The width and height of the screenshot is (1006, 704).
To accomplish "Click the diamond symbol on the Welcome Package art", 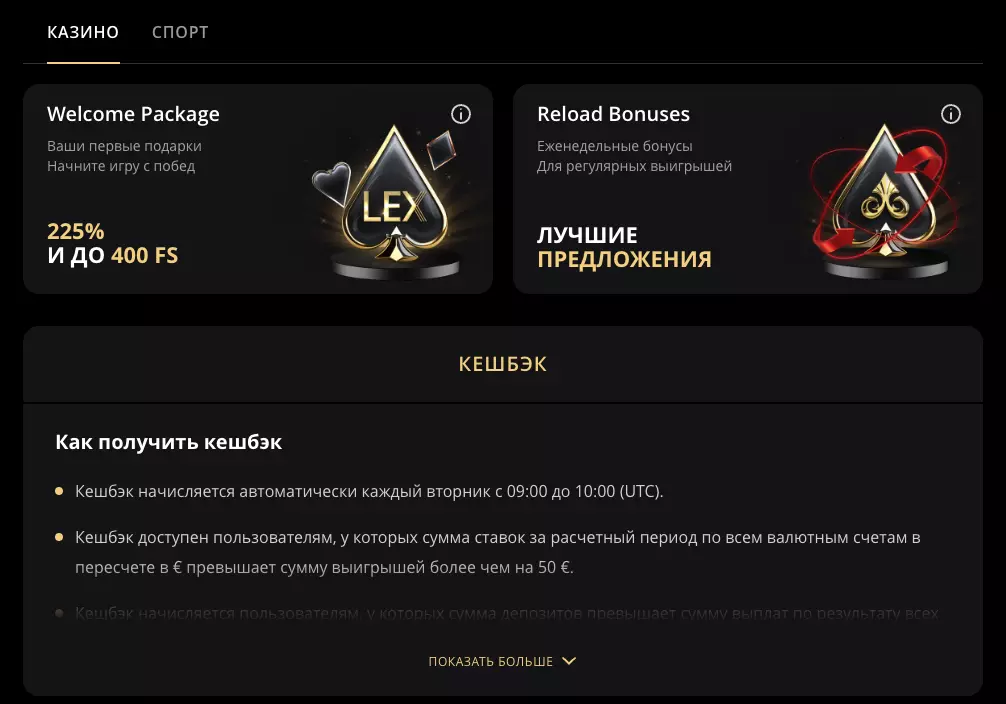I will (x=441, y=151).
